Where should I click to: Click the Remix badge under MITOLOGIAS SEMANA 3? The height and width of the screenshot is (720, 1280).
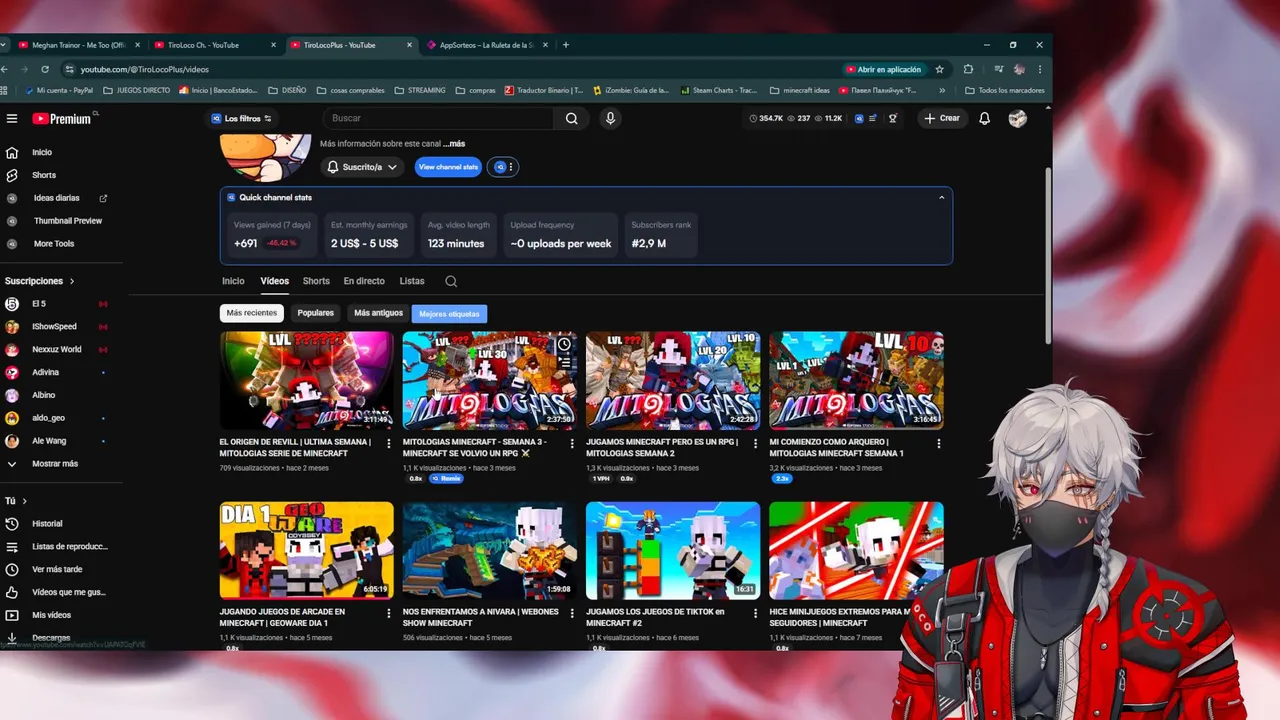click(x=446, y=479)
